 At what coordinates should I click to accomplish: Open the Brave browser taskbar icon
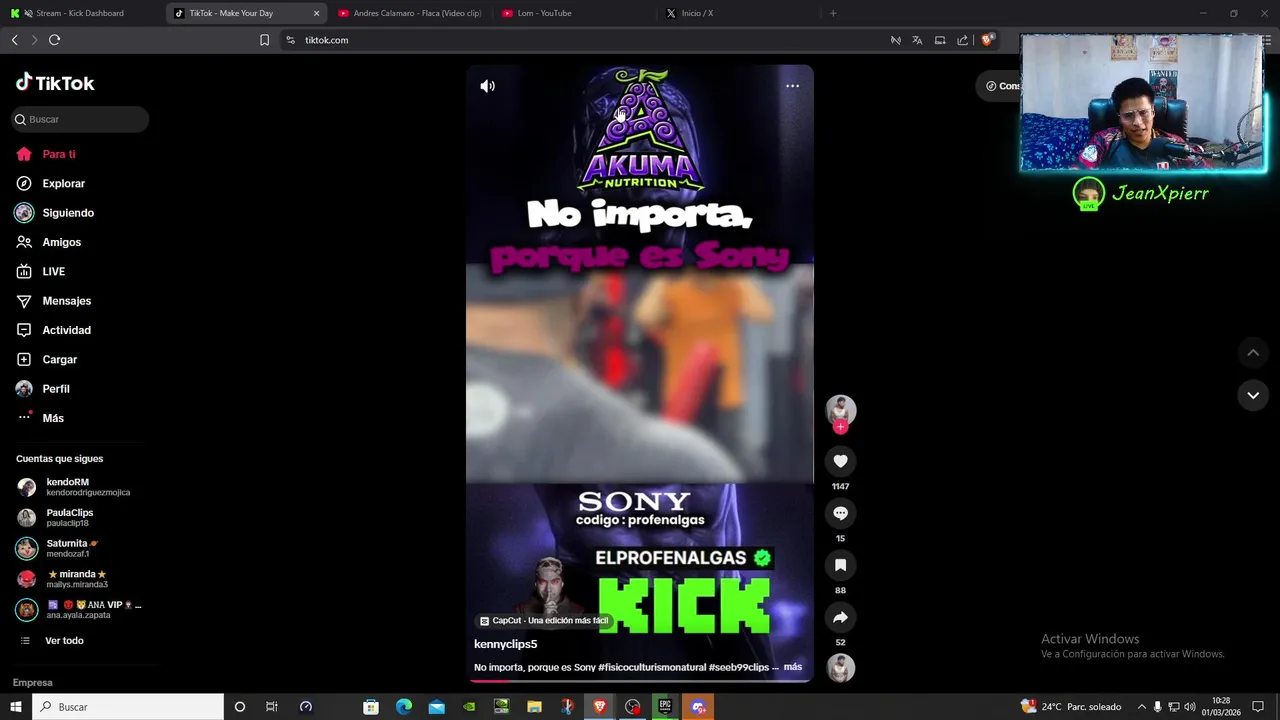pyautogui.click(x=600, y=707)
